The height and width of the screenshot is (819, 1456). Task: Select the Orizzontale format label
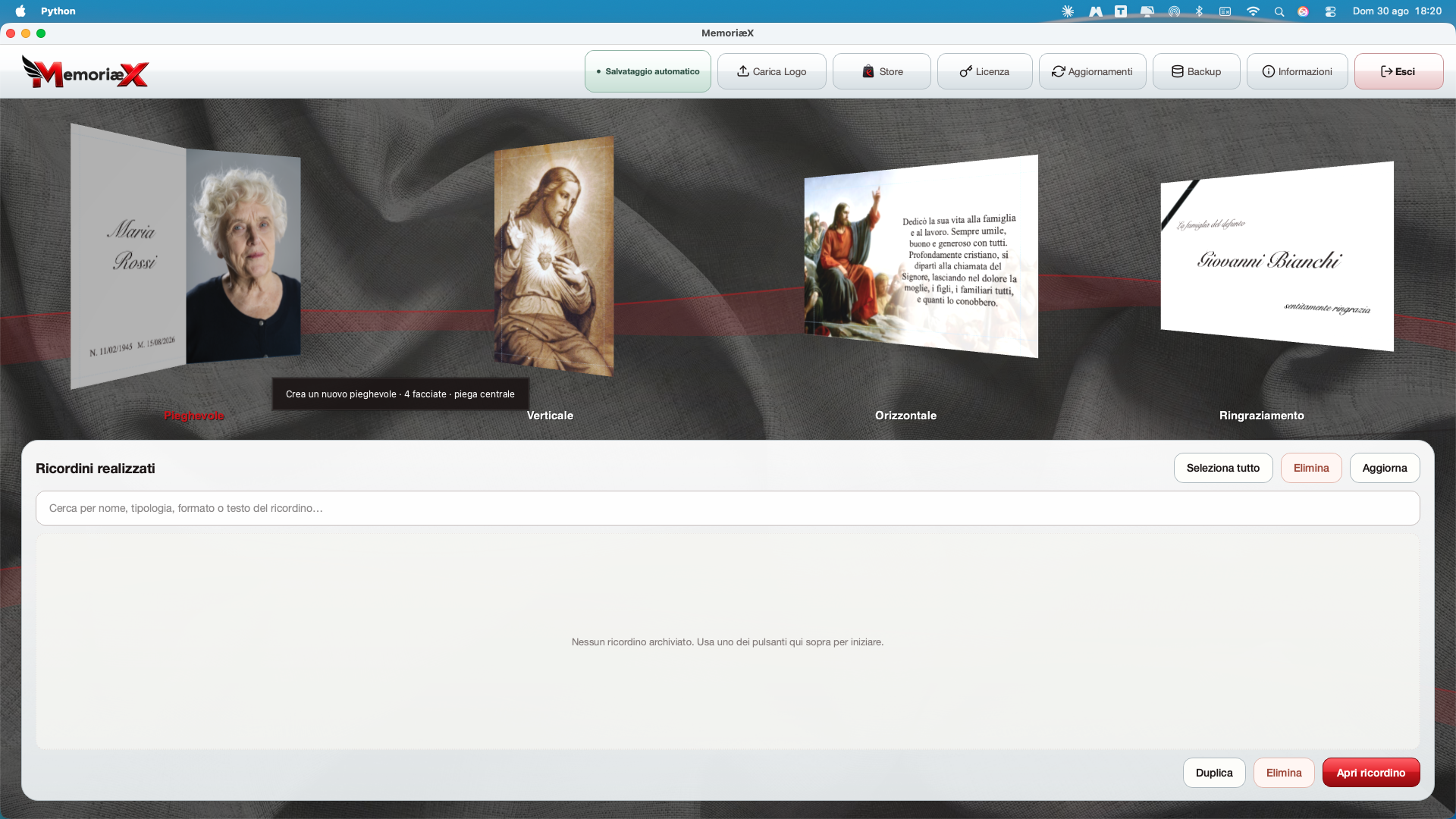point(905,416)
